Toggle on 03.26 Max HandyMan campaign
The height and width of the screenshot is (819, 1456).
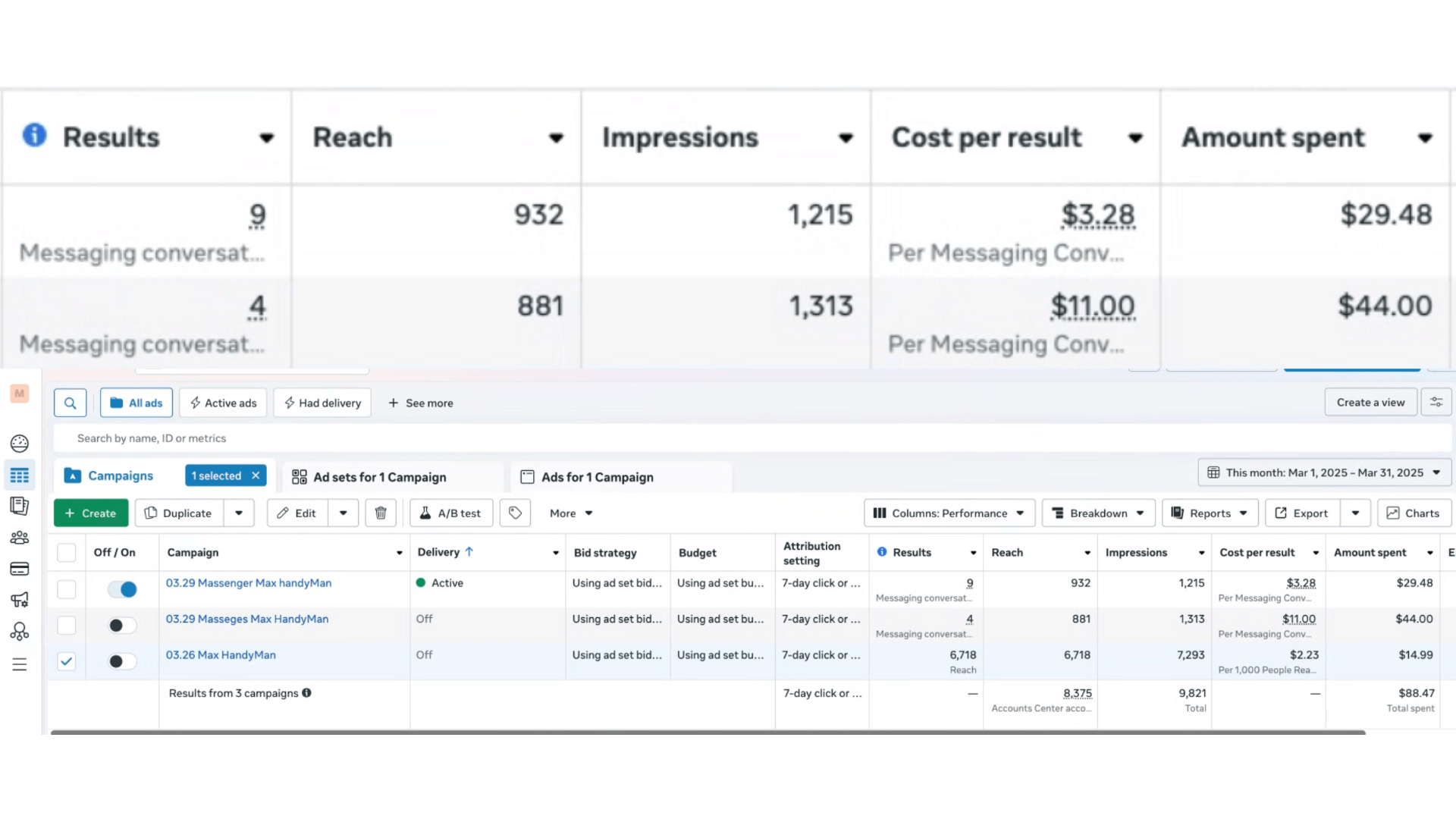point(121,661)
